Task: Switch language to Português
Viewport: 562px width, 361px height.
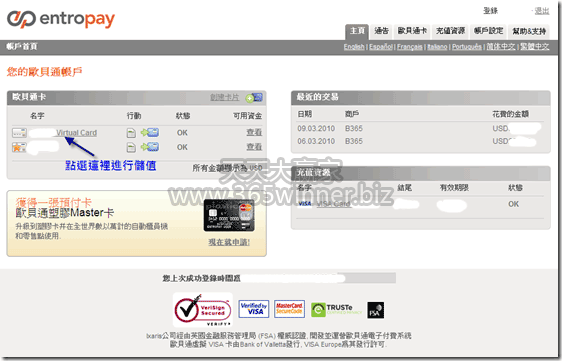Action: tap(467, 47)
